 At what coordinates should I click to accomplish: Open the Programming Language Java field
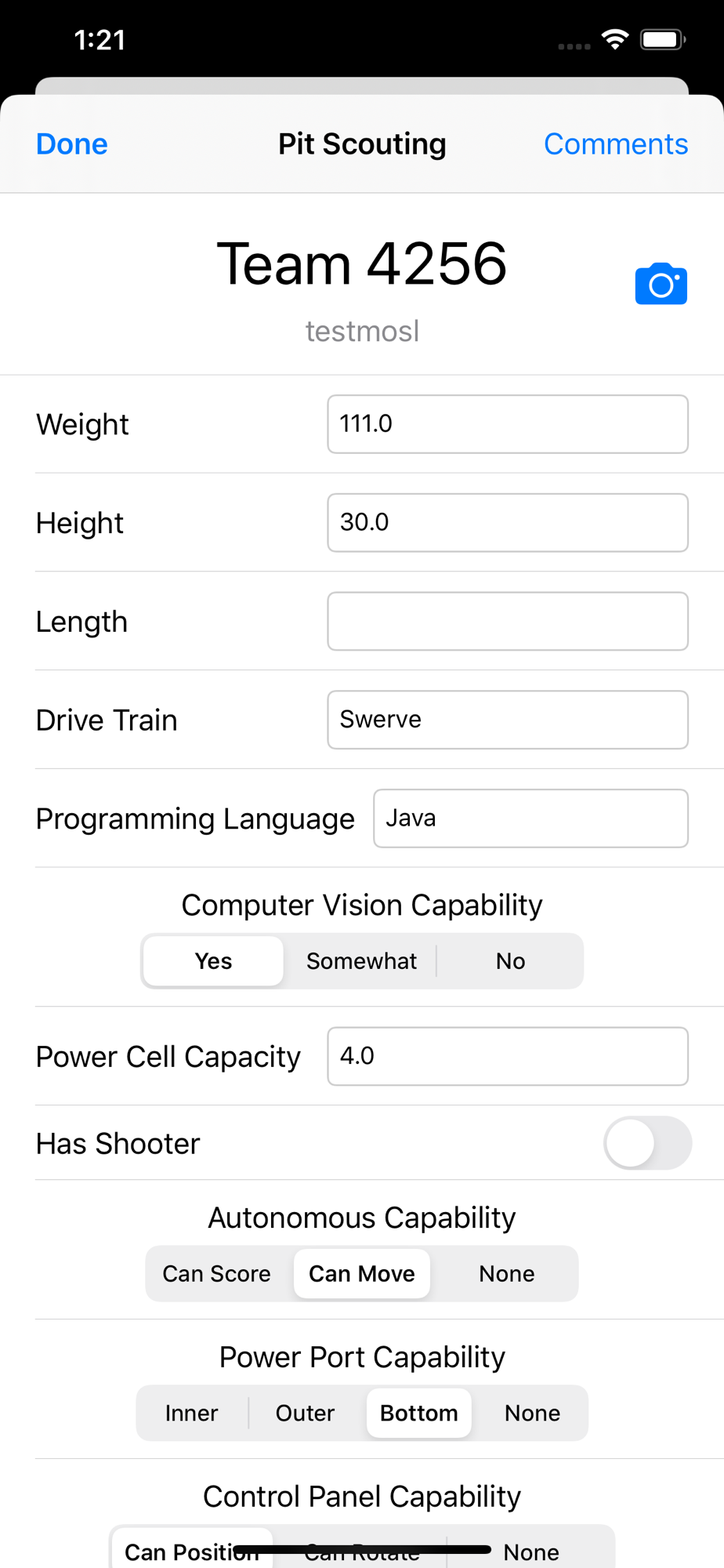(x=531, y=818)
